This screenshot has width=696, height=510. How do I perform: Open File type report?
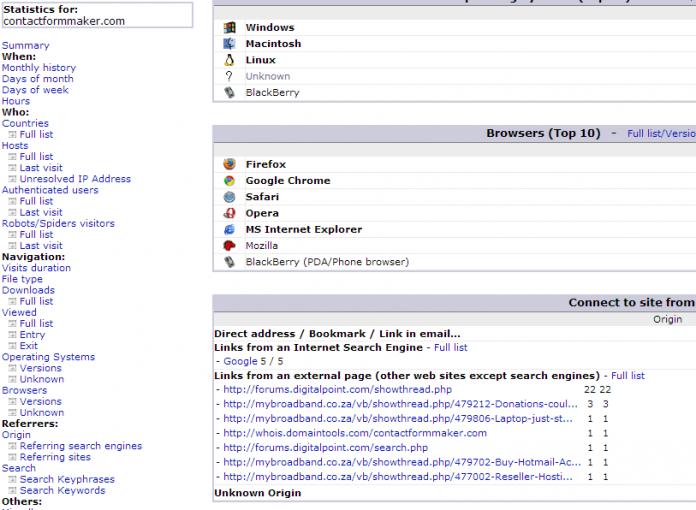[22, 279]
